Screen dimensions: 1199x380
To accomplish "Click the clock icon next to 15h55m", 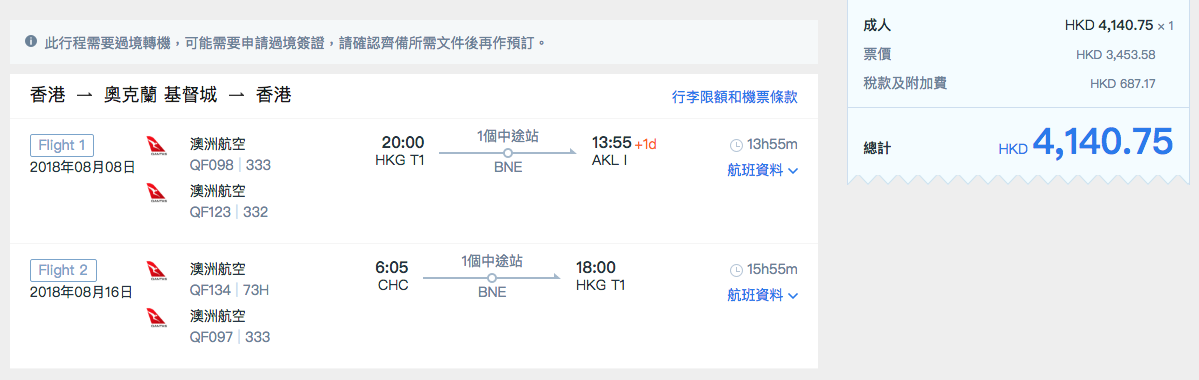I will 736,269.
